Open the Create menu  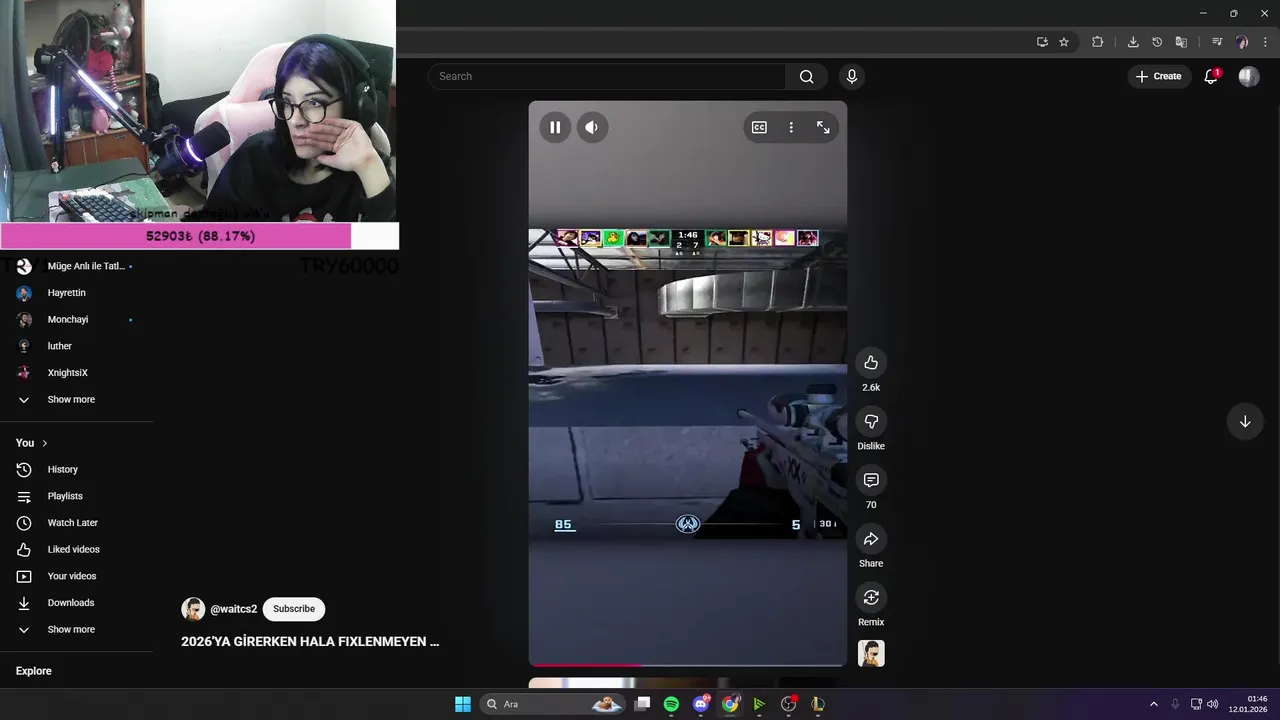(1159, 76)
